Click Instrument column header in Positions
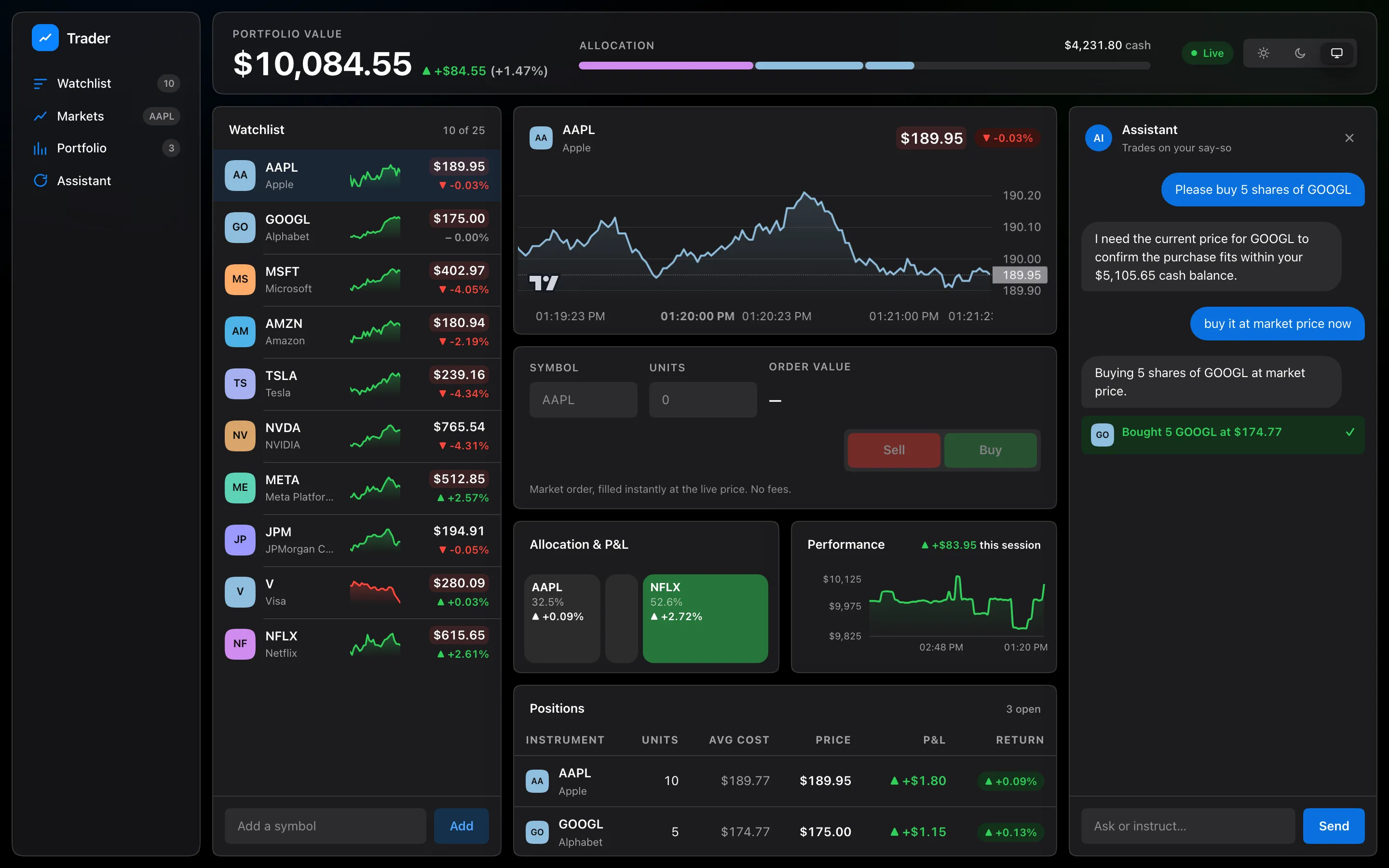 pos(565,740)
